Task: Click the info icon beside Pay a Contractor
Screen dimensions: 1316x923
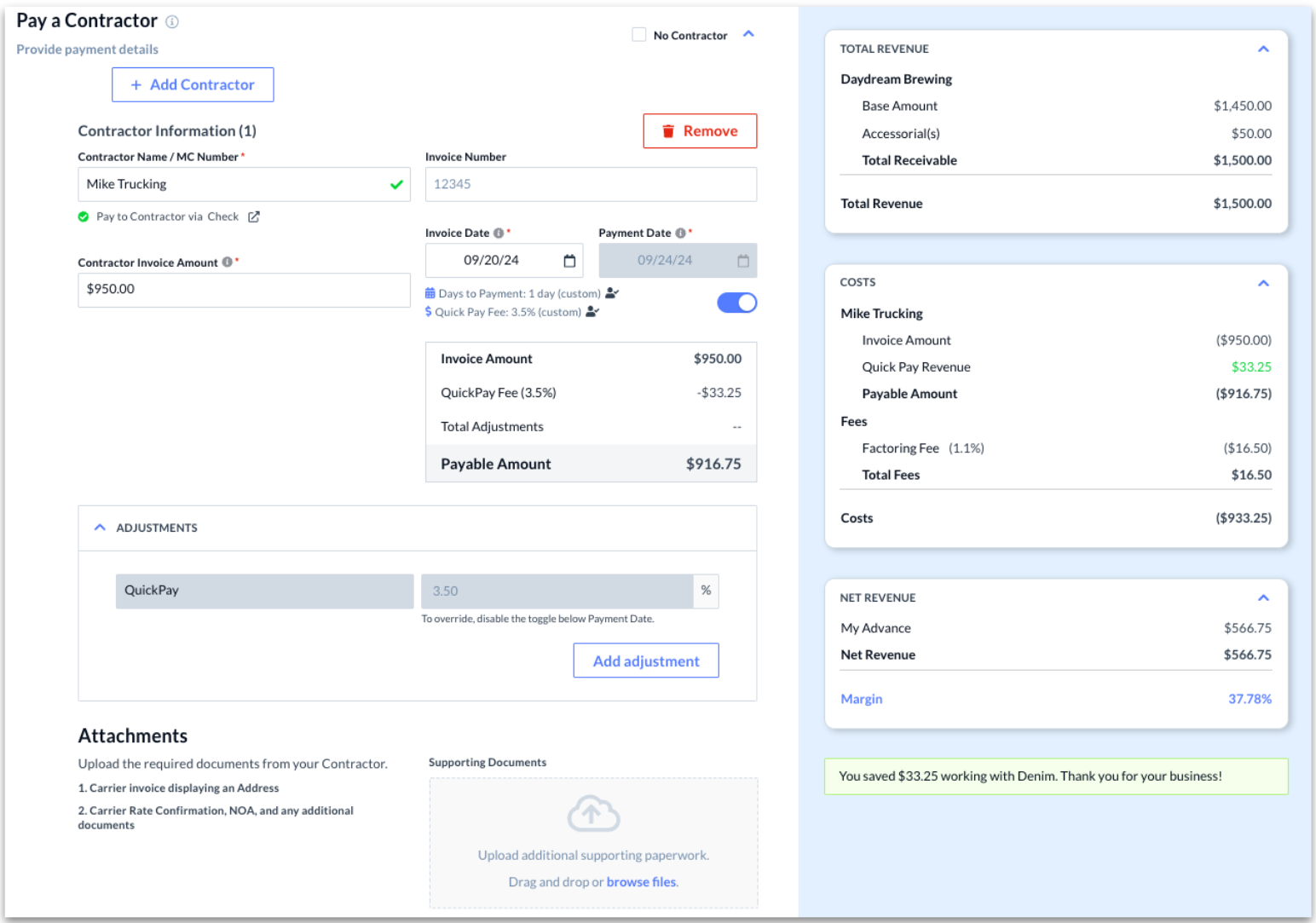Action: tap(172, 21)
